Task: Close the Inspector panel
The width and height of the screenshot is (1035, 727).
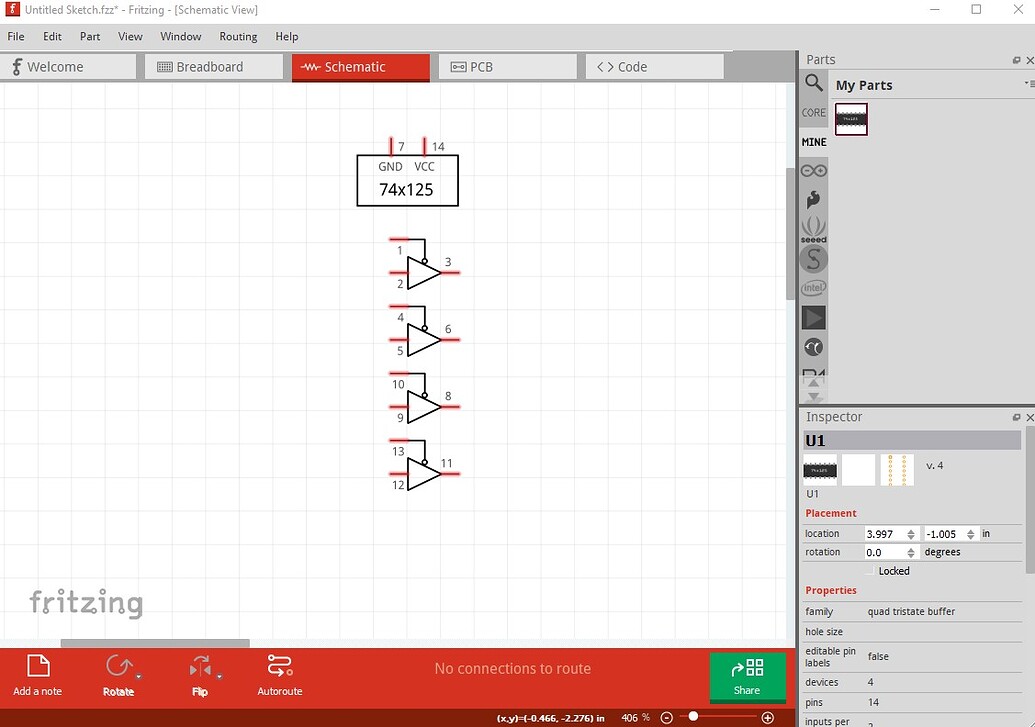Action: pyautogui.click(x=1030, y=417)
